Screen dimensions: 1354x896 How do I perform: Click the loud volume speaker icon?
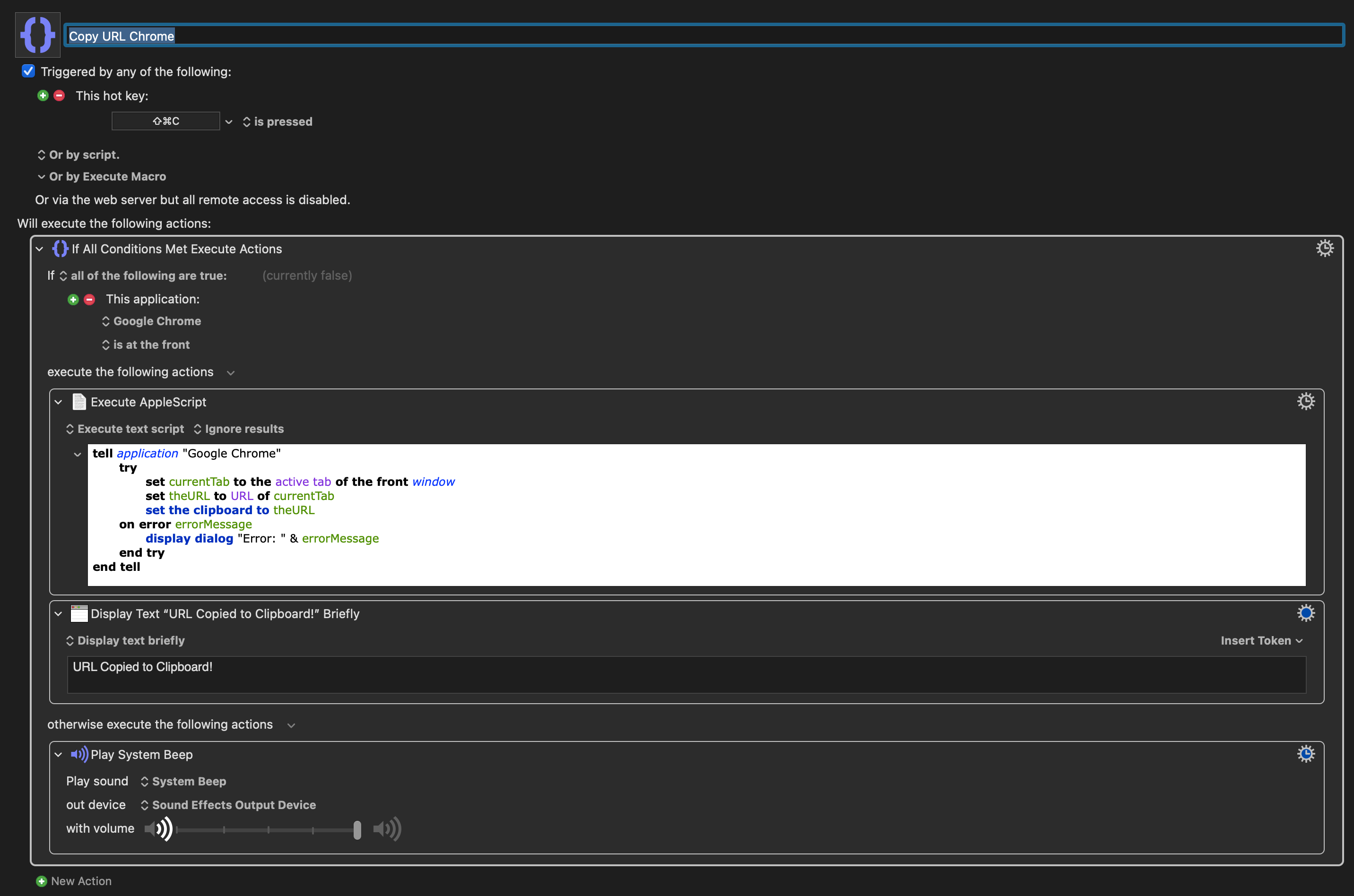[387, 828]
